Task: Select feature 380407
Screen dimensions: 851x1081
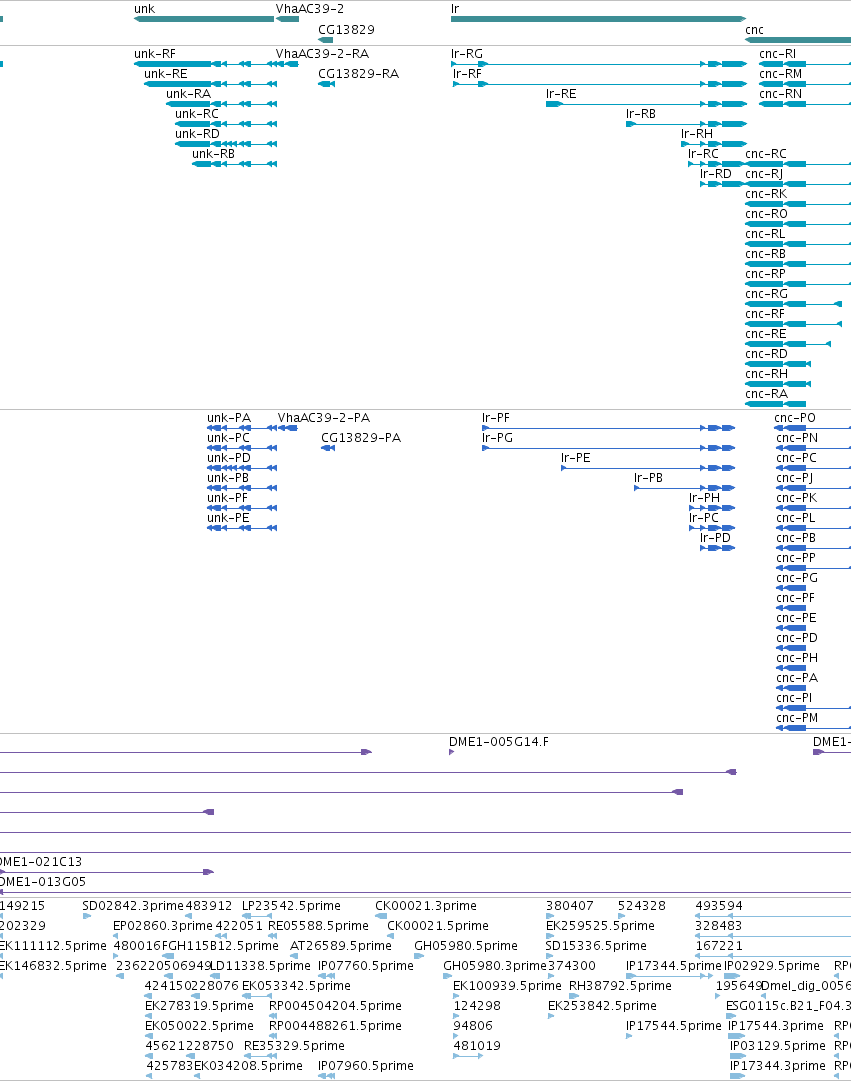Action: pos(570,906)
